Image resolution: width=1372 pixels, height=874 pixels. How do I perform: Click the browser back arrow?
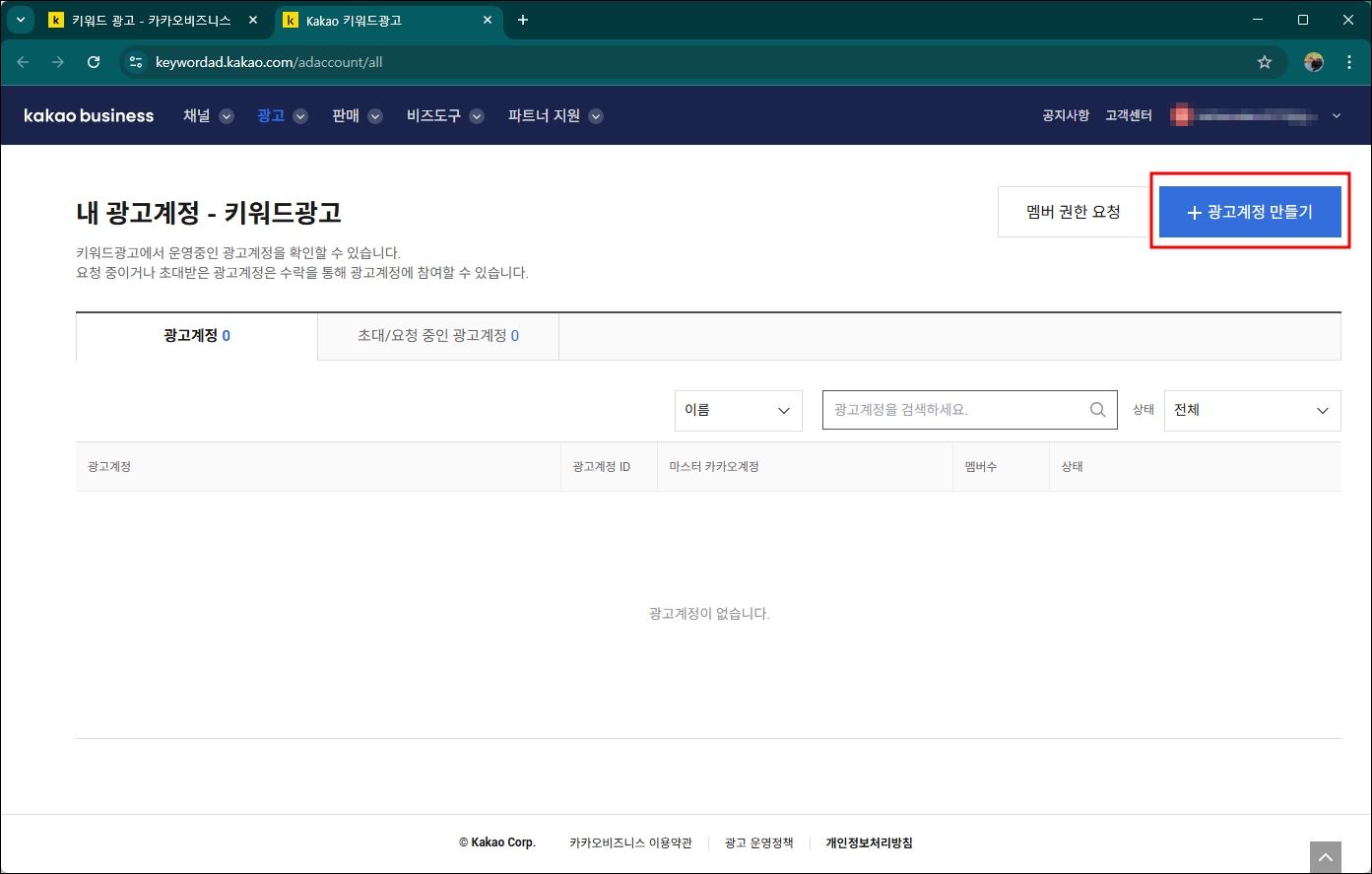pyautogui.click(x=23, y=62)
